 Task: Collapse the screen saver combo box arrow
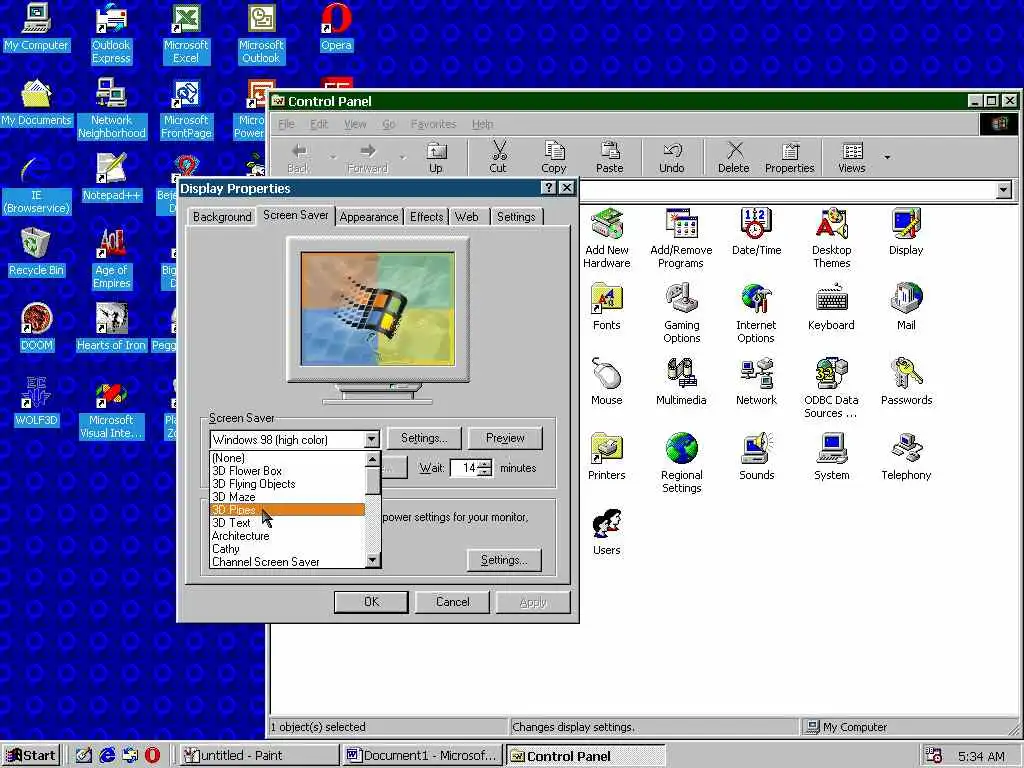click(371, 440)
